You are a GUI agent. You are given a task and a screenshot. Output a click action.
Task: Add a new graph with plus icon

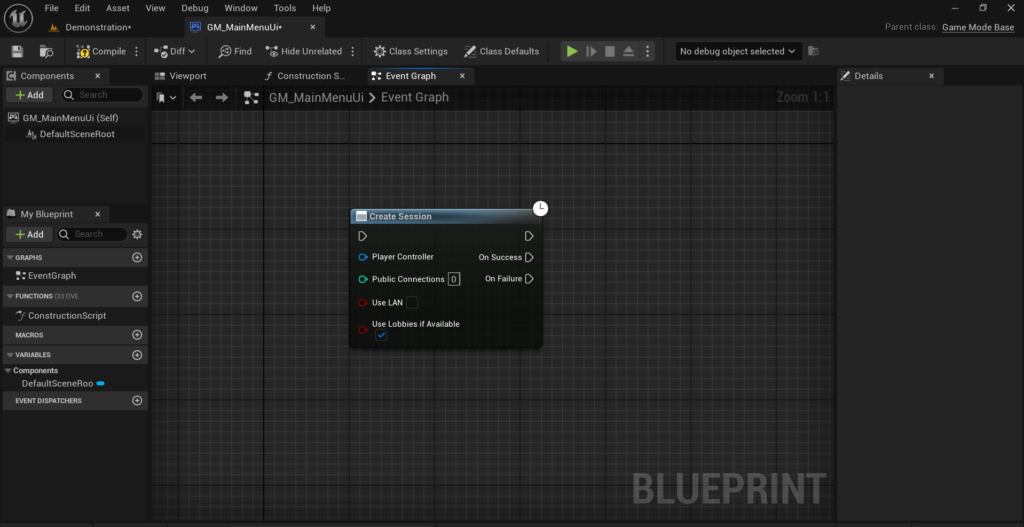coord(137,257)
